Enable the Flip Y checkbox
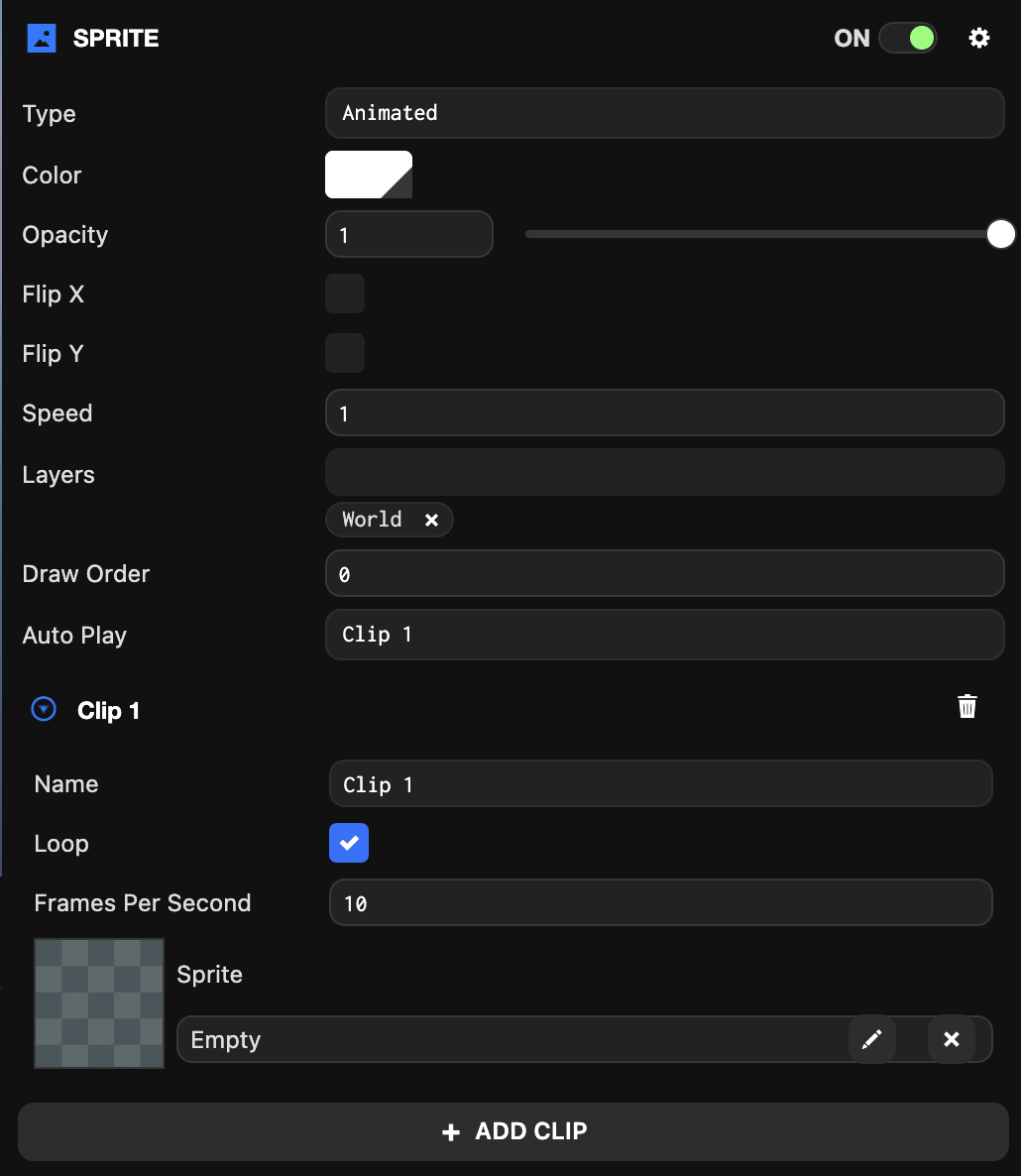The width and height of the screenshot is (1021, 1176). 345,354
